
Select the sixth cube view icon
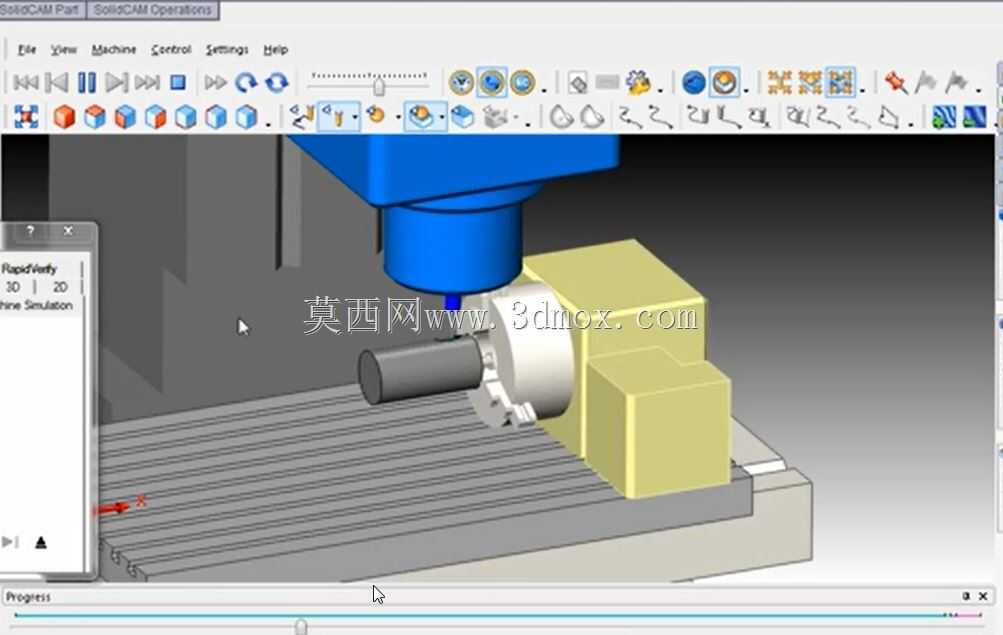pyautogui.click(x=216, y=117)
